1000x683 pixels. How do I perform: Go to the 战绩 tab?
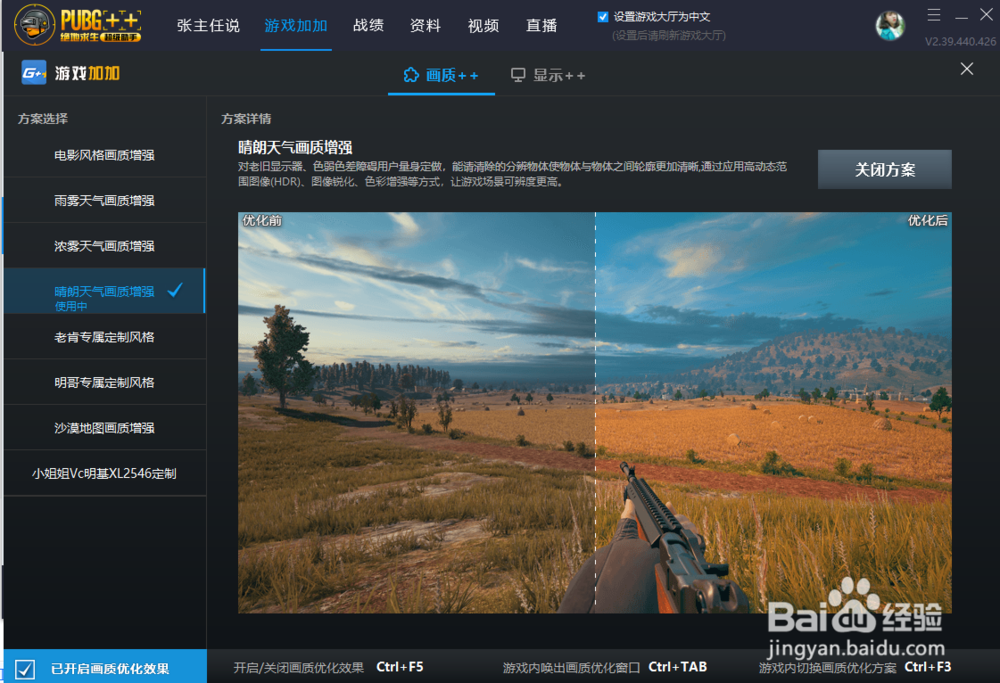[x=369, y=26]
